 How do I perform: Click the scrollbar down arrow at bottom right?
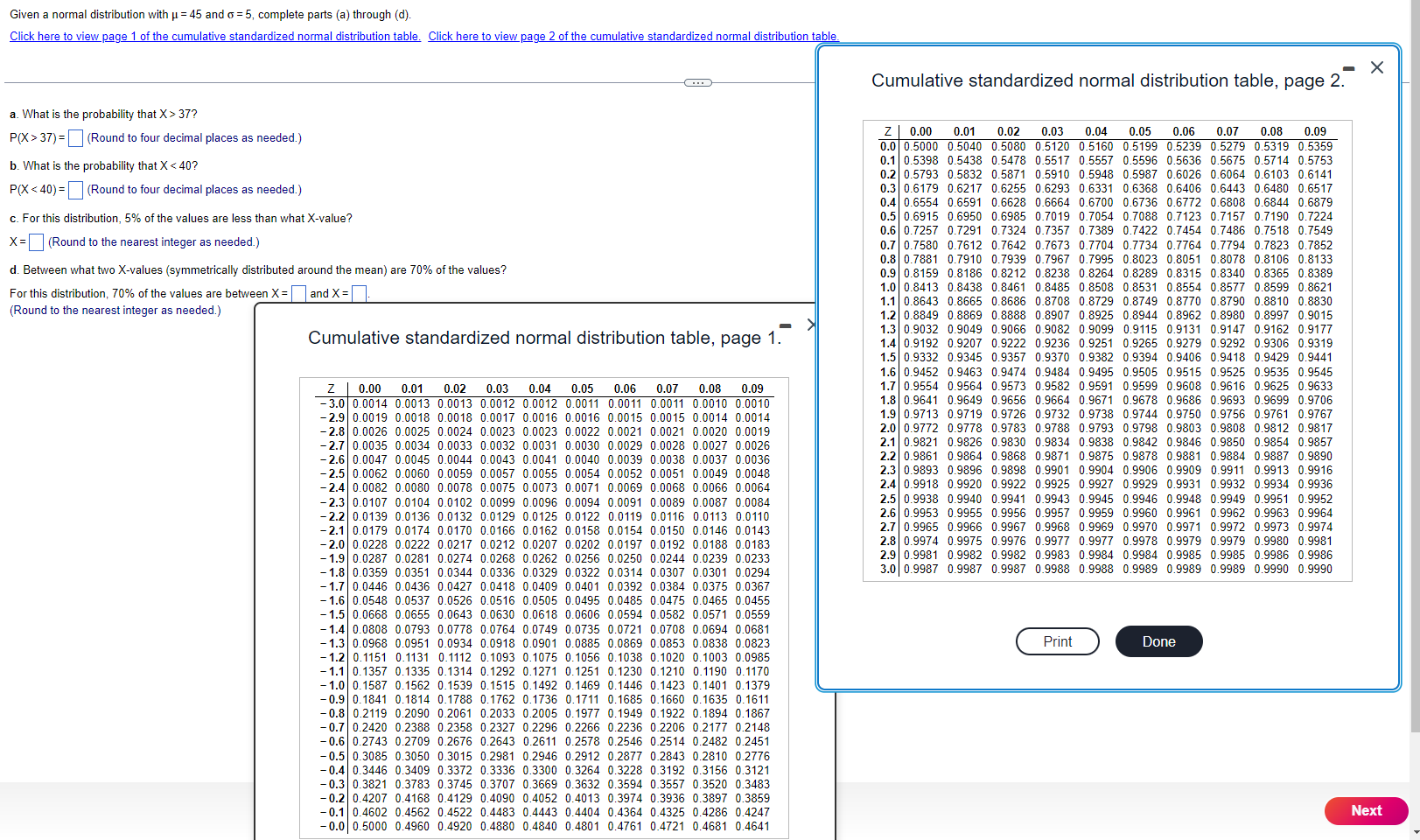[x=1415, y=832]
